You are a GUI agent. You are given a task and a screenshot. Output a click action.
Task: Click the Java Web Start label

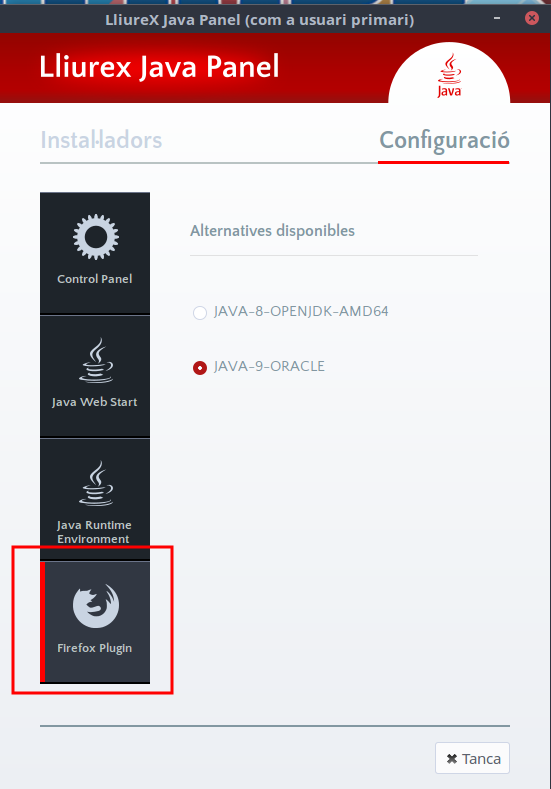[95, 402]
